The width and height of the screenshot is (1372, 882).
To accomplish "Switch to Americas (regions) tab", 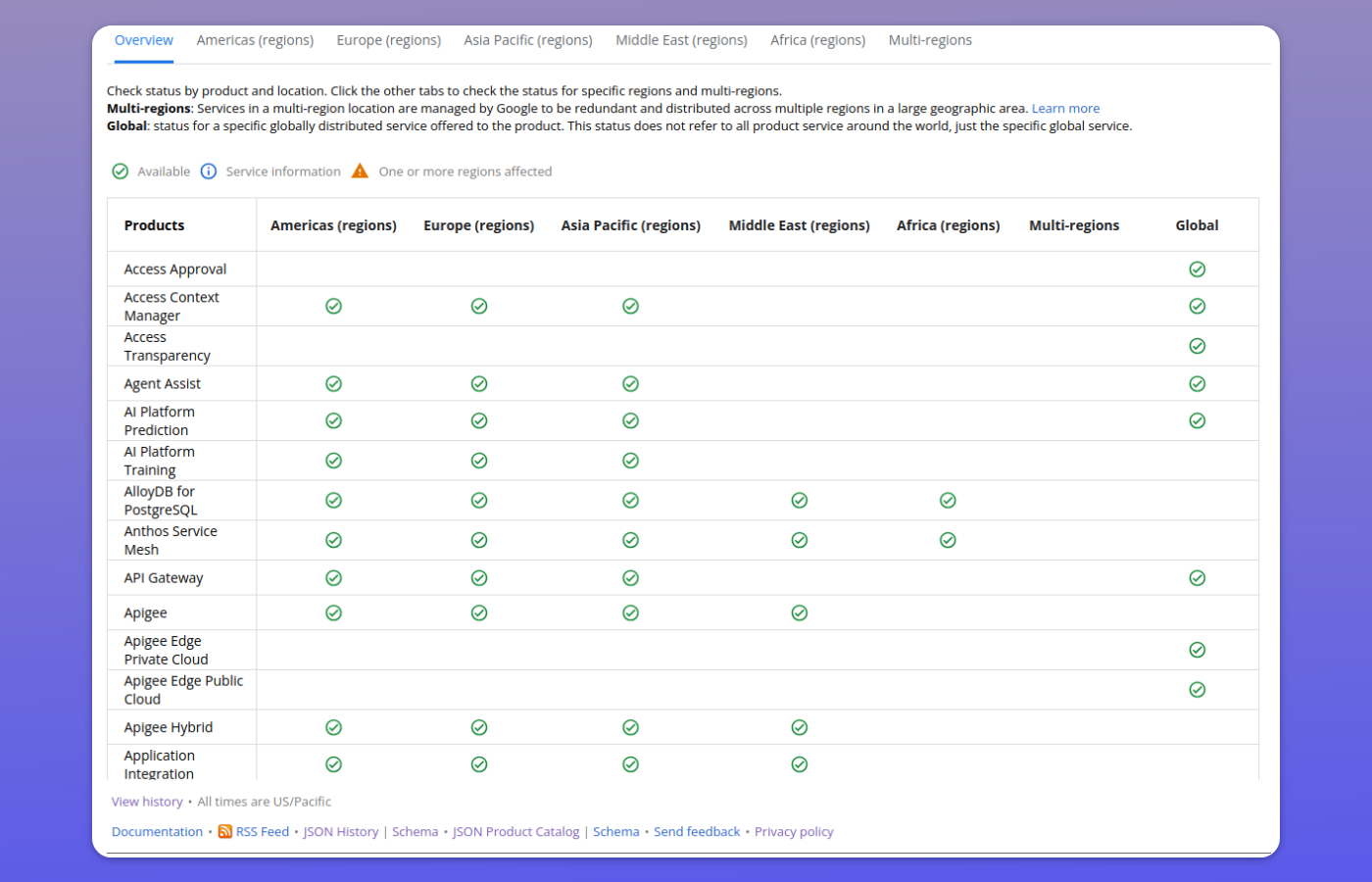I will coord(255,40).
